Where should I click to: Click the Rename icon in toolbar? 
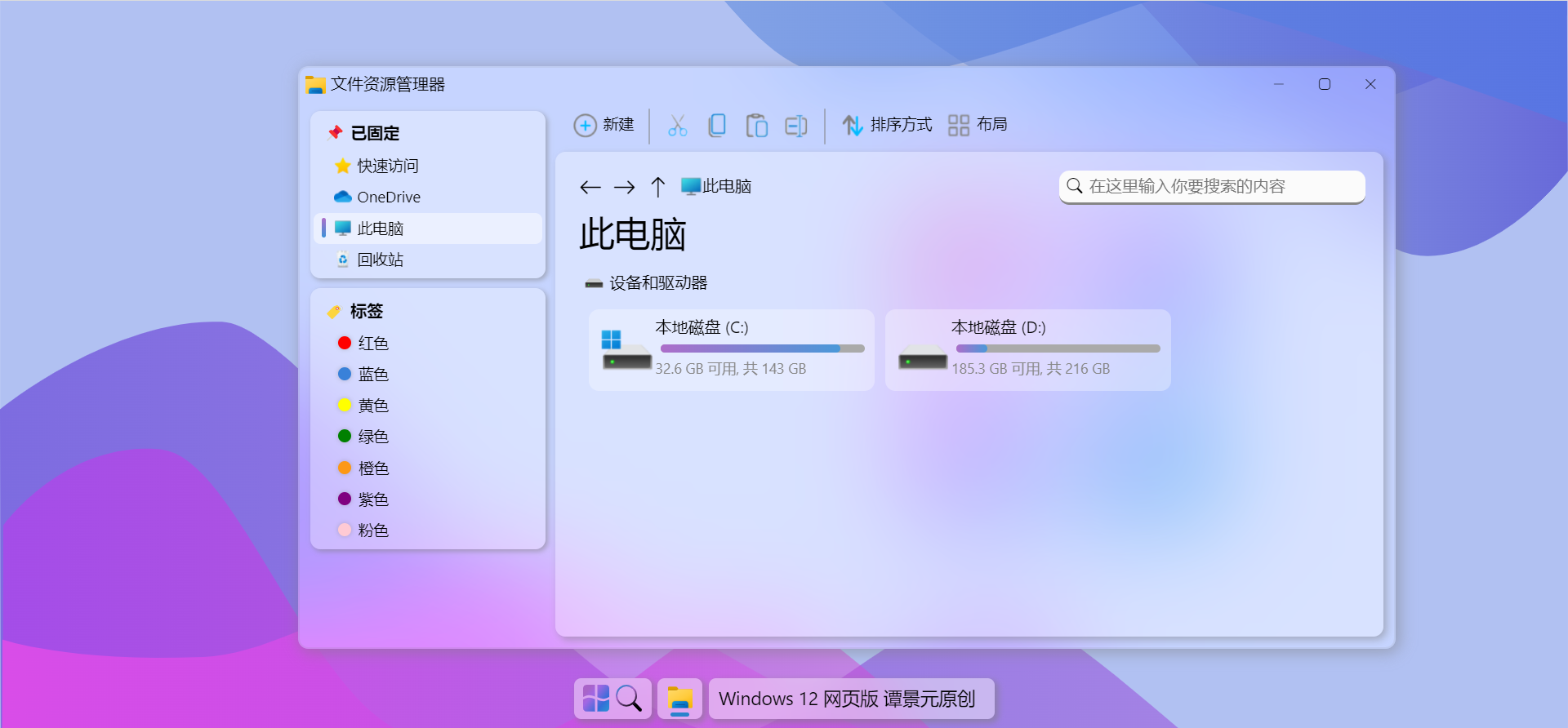click(x=796, y=125)
